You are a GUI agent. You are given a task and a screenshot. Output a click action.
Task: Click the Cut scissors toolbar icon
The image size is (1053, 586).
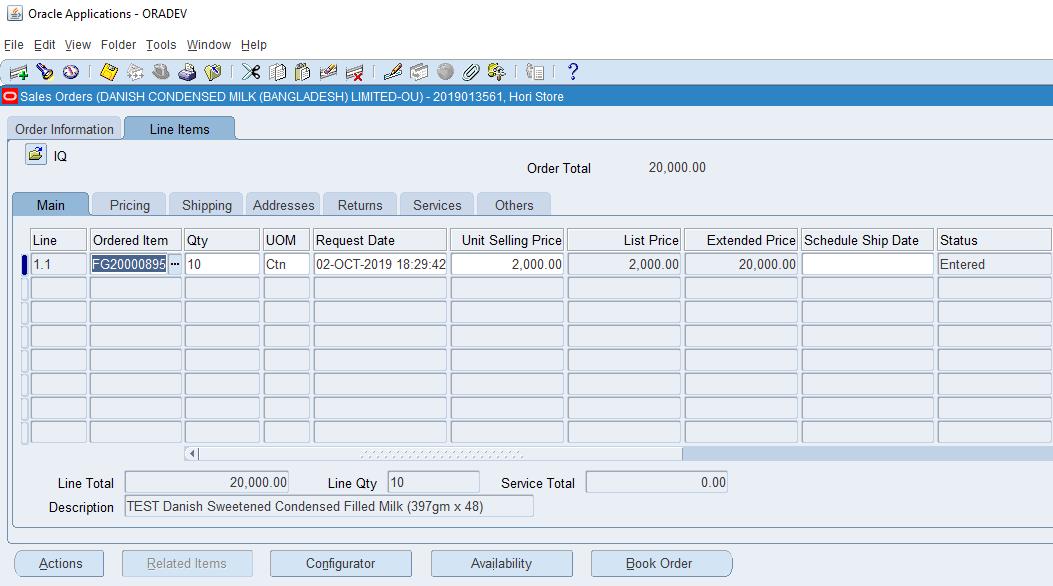pos(251,72)
